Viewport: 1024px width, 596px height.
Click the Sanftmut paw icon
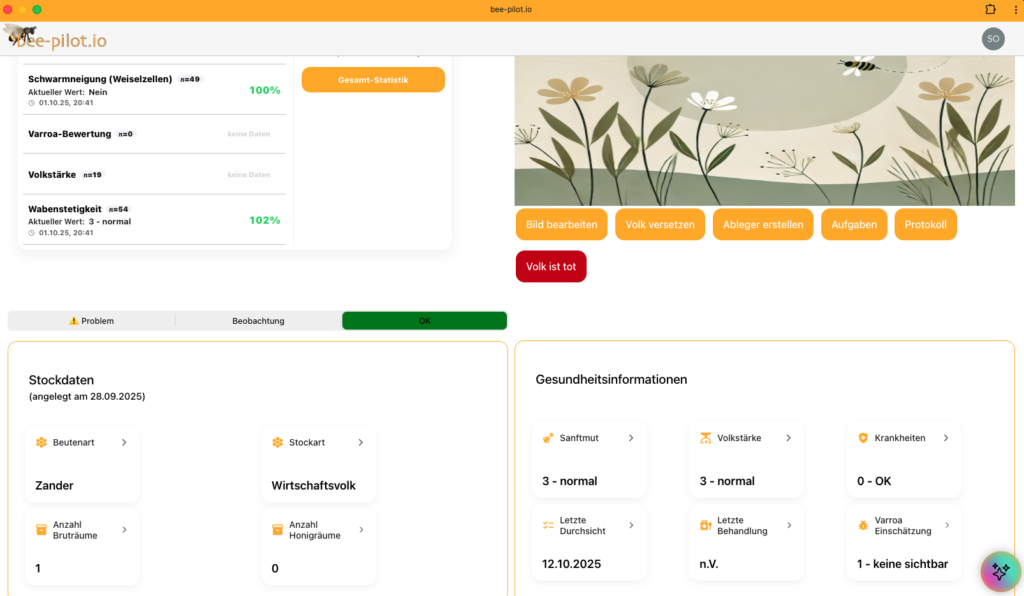[548, 437]
